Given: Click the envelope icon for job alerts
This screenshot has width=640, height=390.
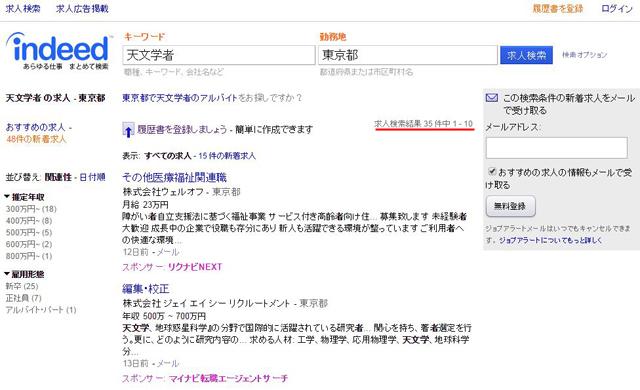Looking at the screenshot, I should coord(492,98).
